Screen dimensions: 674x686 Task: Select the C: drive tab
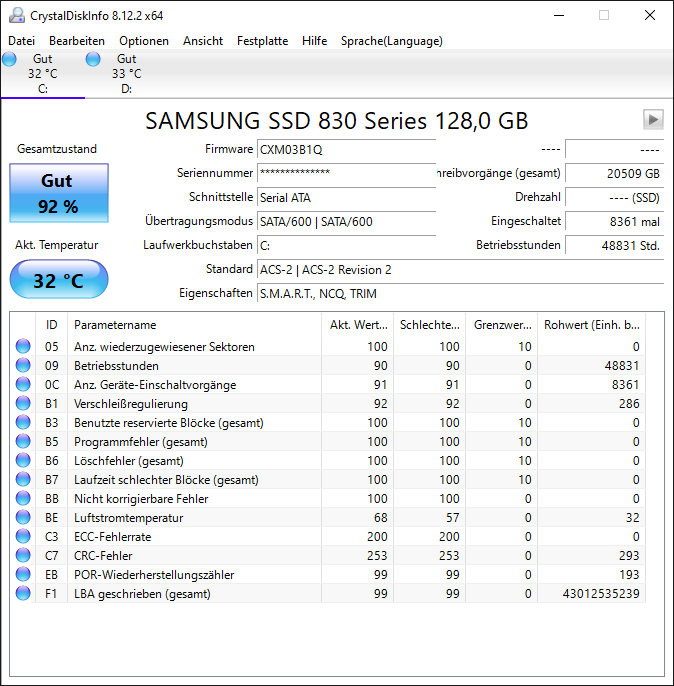[43, 74]
